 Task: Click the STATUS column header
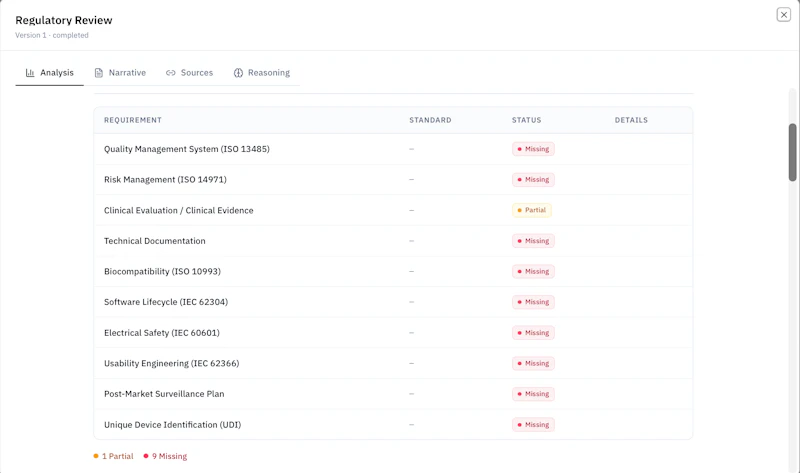527,120
